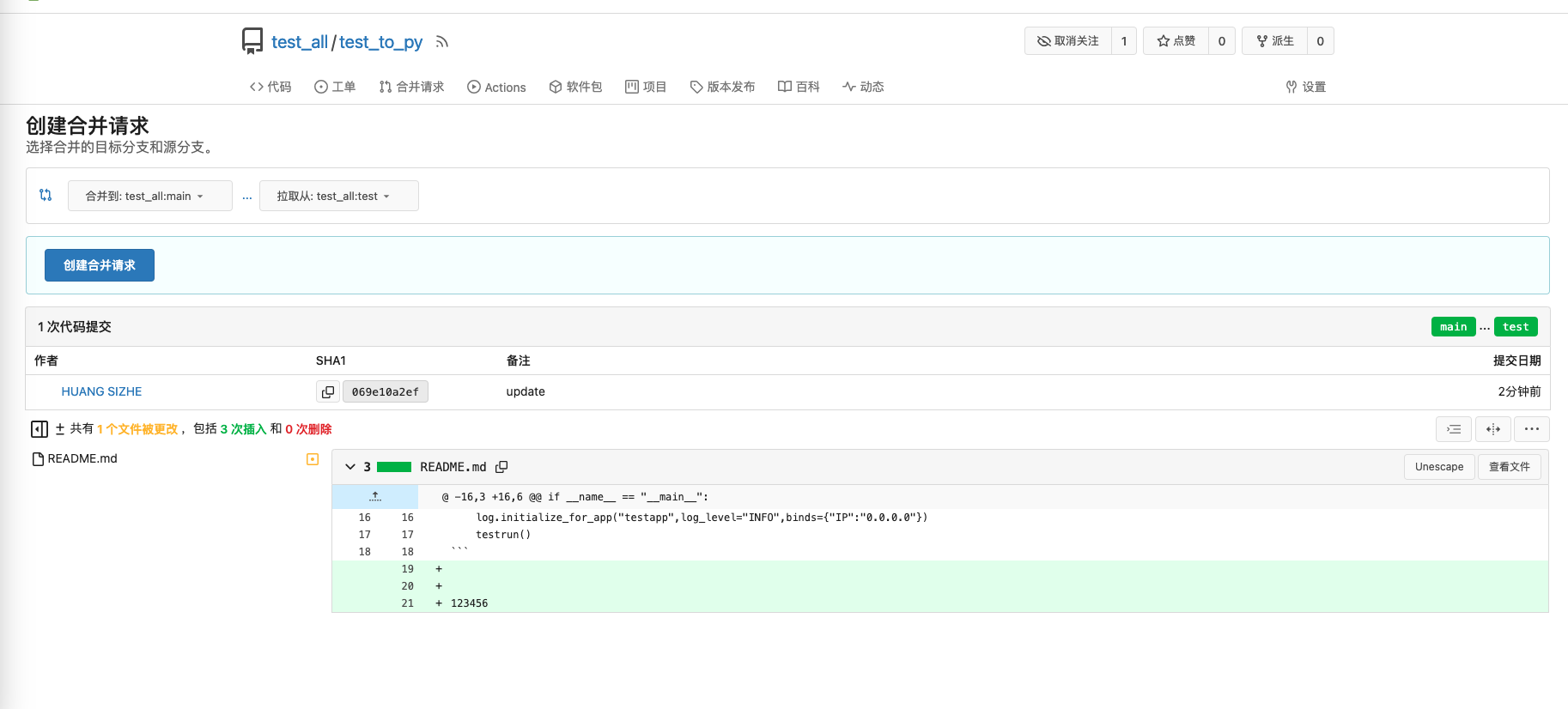The height and width of the screenshot is (709, 1568).
Task: Click the 点赞 star button
Action: click(x=1176, y=41)
